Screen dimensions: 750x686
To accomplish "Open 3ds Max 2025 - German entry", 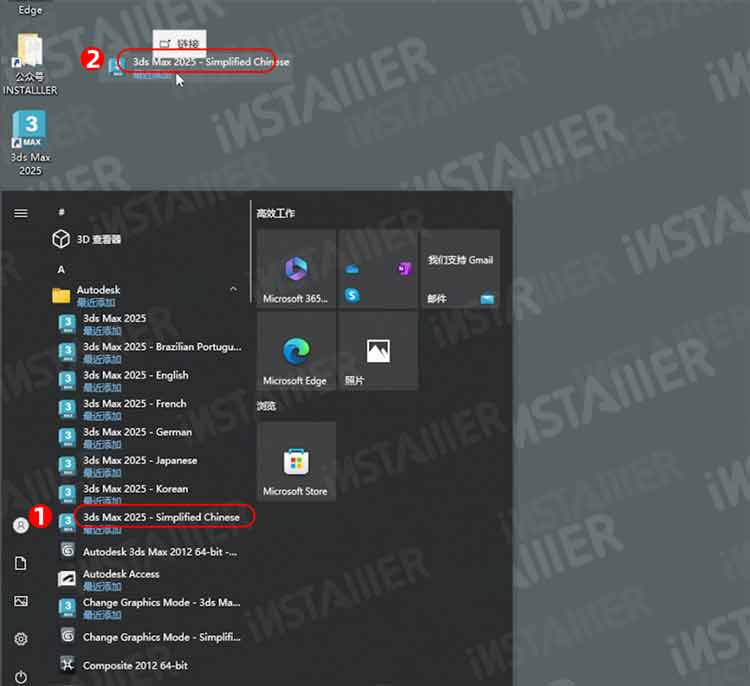I will click(149, 437).
